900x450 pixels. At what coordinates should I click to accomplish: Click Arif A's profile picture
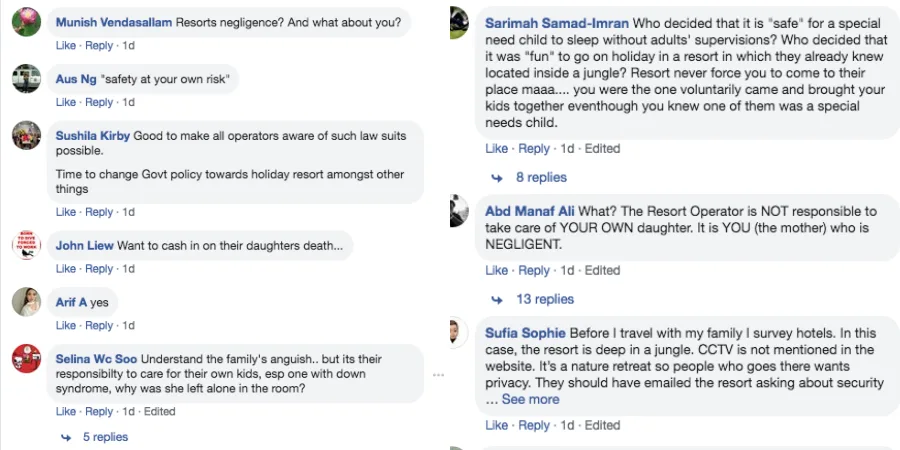pyautogui.click(x=27, y=302)
